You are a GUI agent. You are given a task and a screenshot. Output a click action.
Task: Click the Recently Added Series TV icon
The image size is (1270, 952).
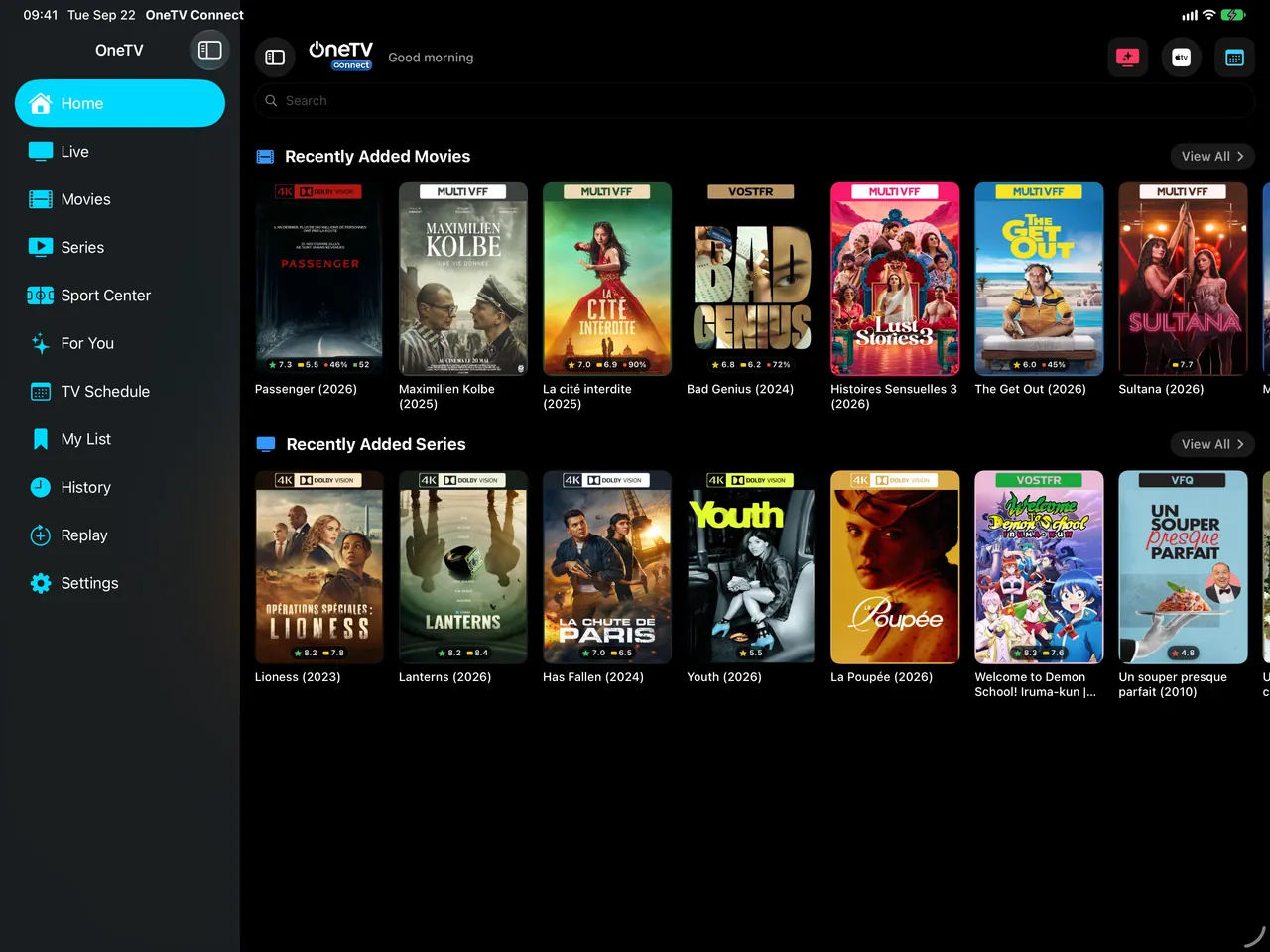point(266,444)
